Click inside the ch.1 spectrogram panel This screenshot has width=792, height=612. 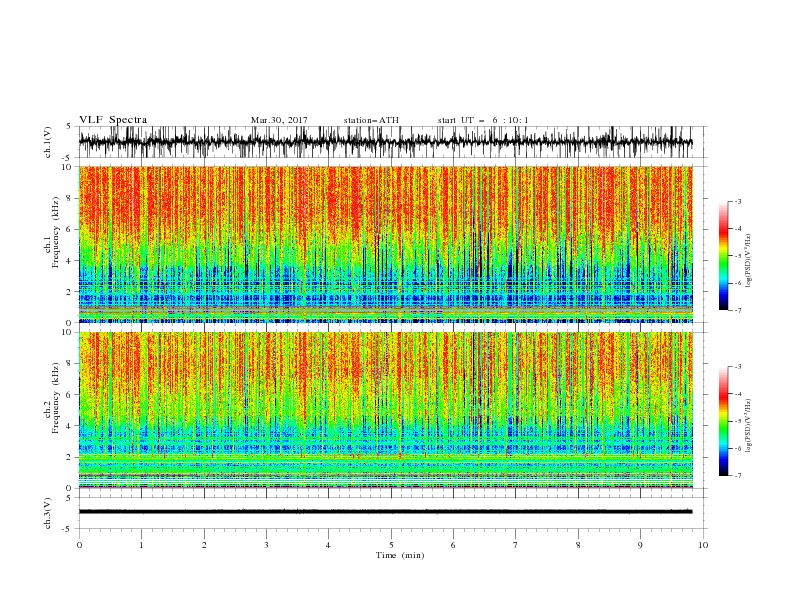[385, 244]
